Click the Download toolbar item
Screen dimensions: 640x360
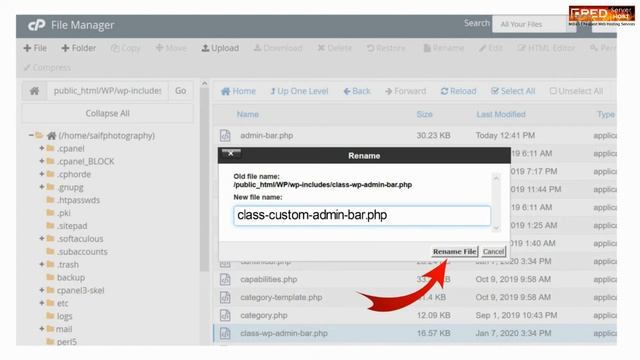[278, 48]
